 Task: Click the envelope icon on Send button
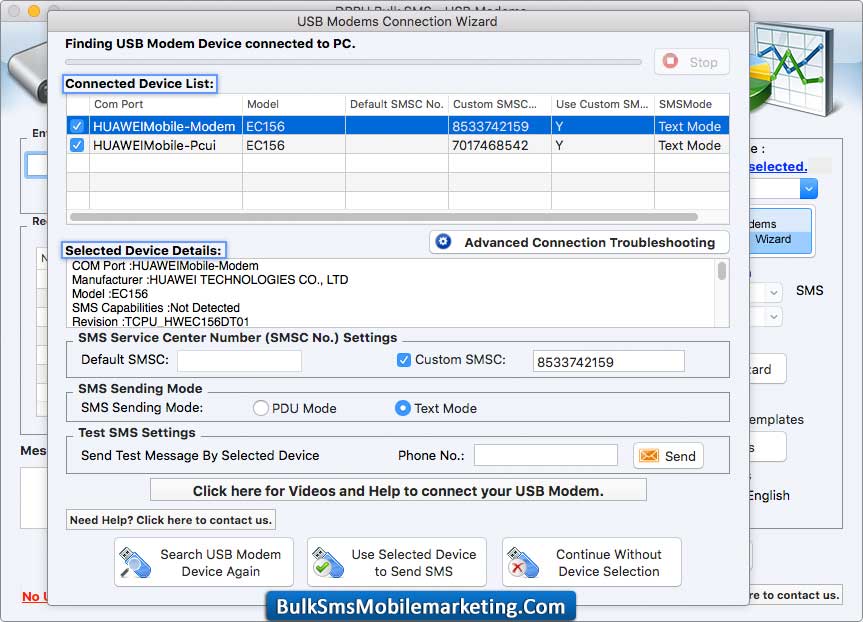(x=649, y=456)
